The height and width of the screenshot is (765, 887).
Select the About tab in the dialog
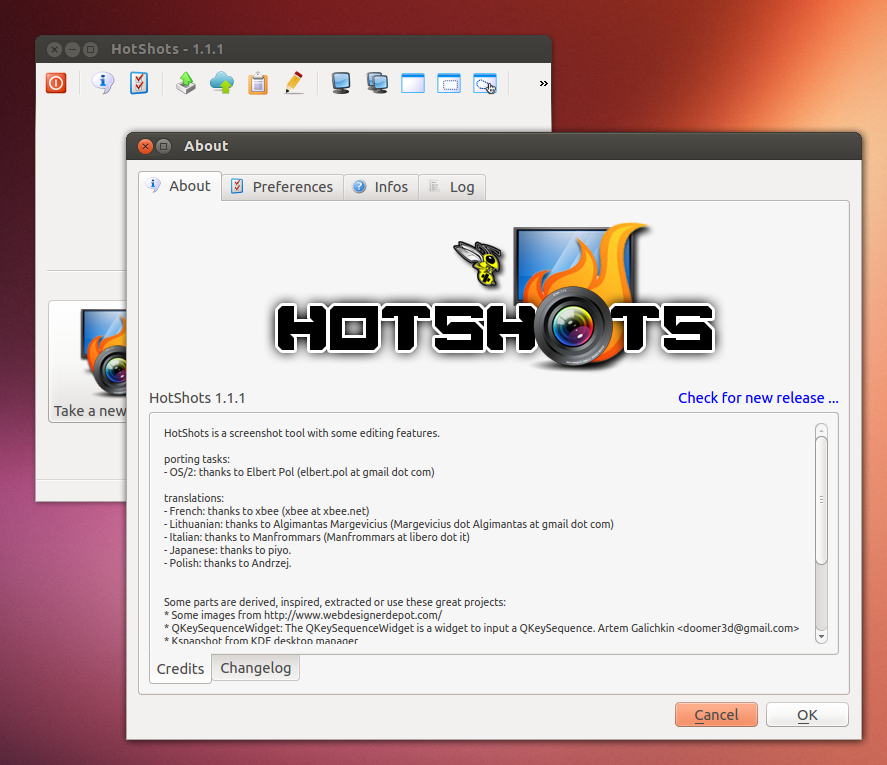180,186
